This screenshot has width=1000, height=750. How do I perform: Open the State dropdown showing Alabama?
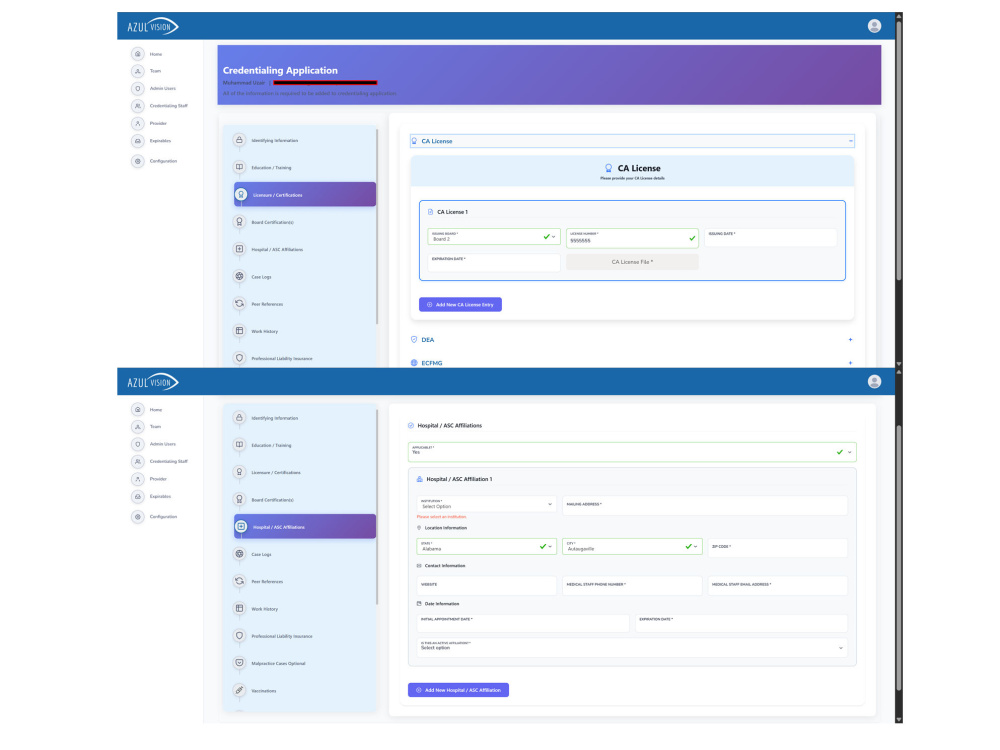click(x=486, y=547)
